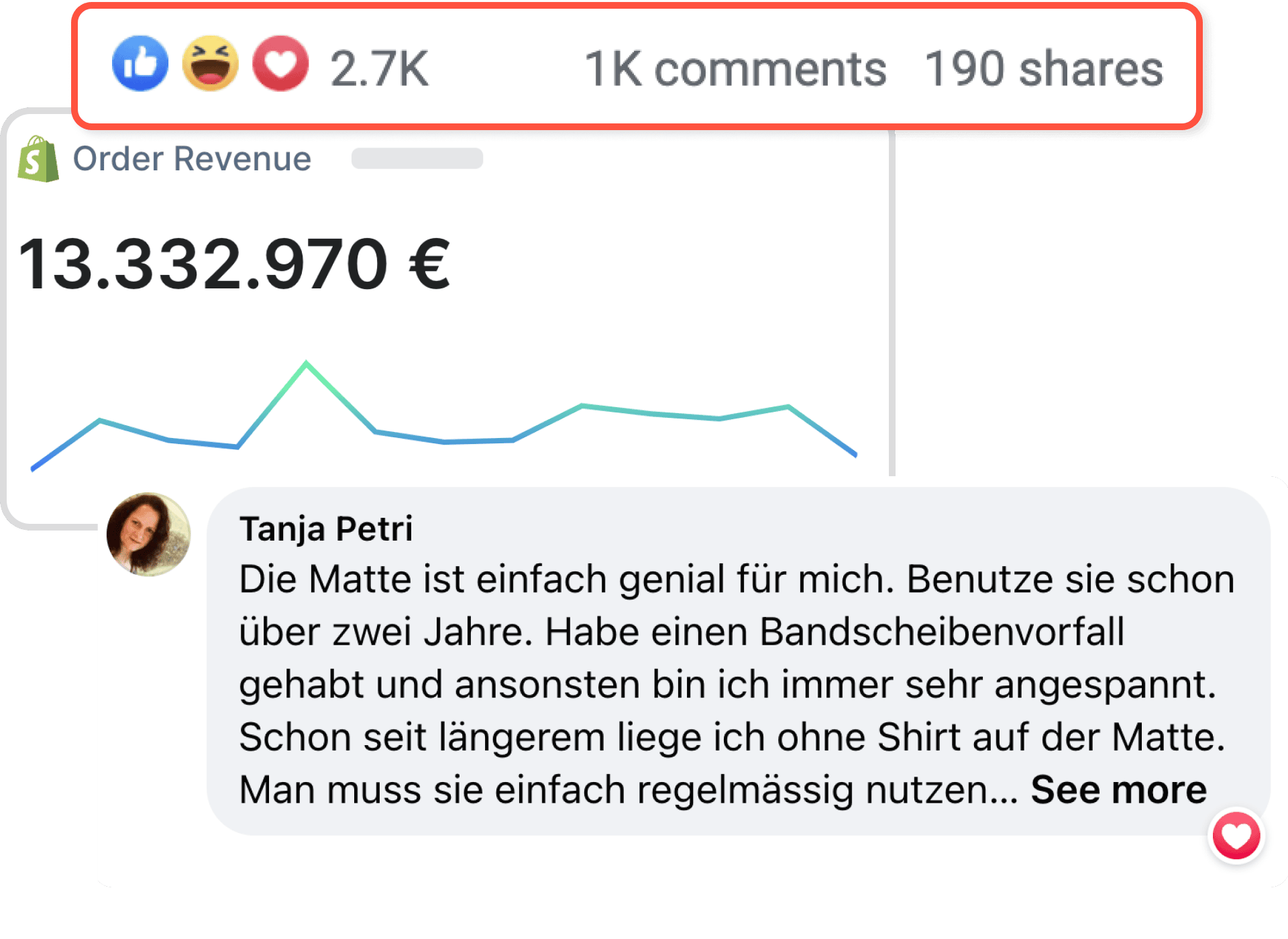Open the 2.7K reactions count

pyautogui.click(x=379, y=68)
